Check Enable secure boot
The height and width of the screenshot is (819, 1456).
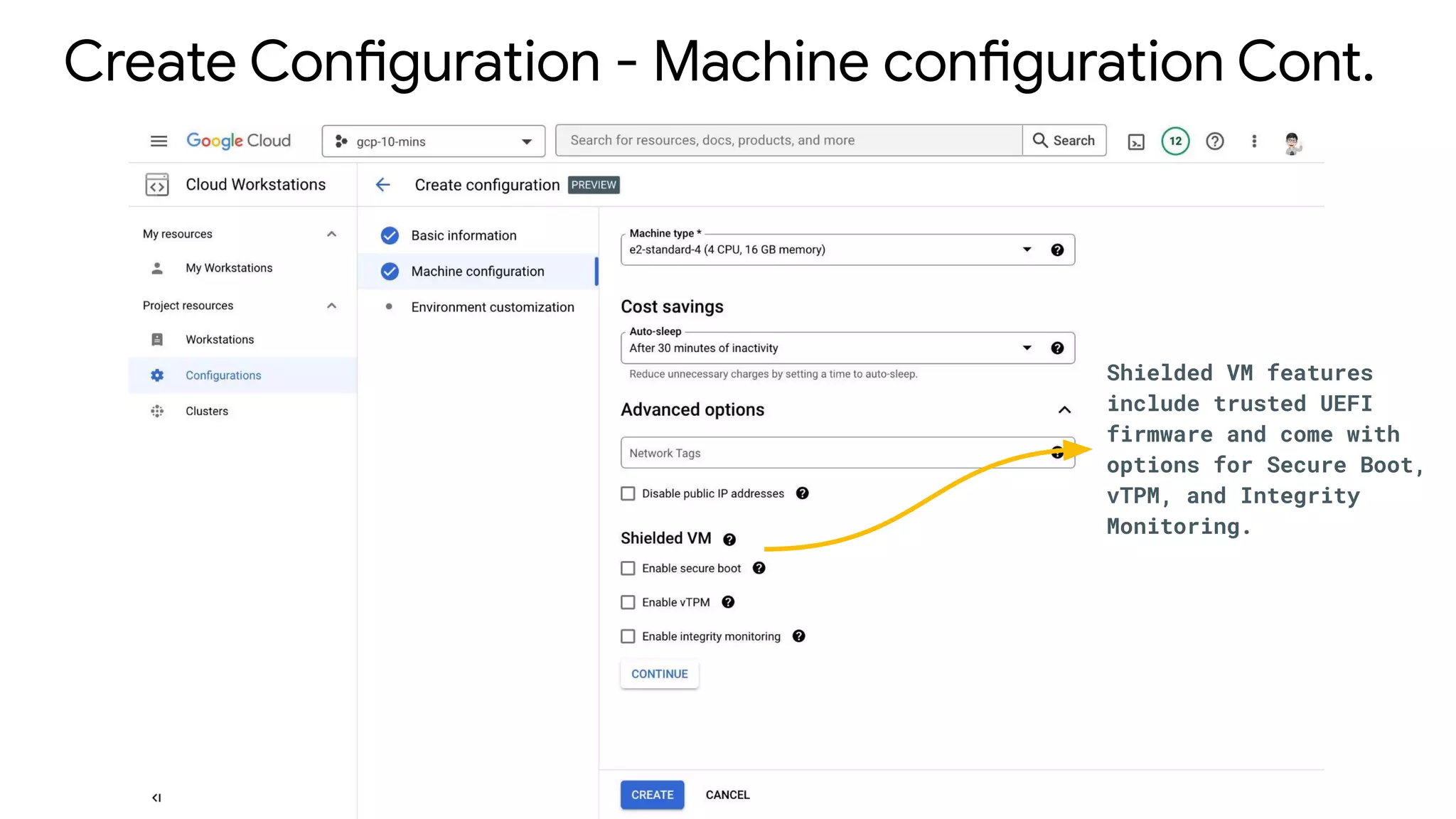[628, 568]
